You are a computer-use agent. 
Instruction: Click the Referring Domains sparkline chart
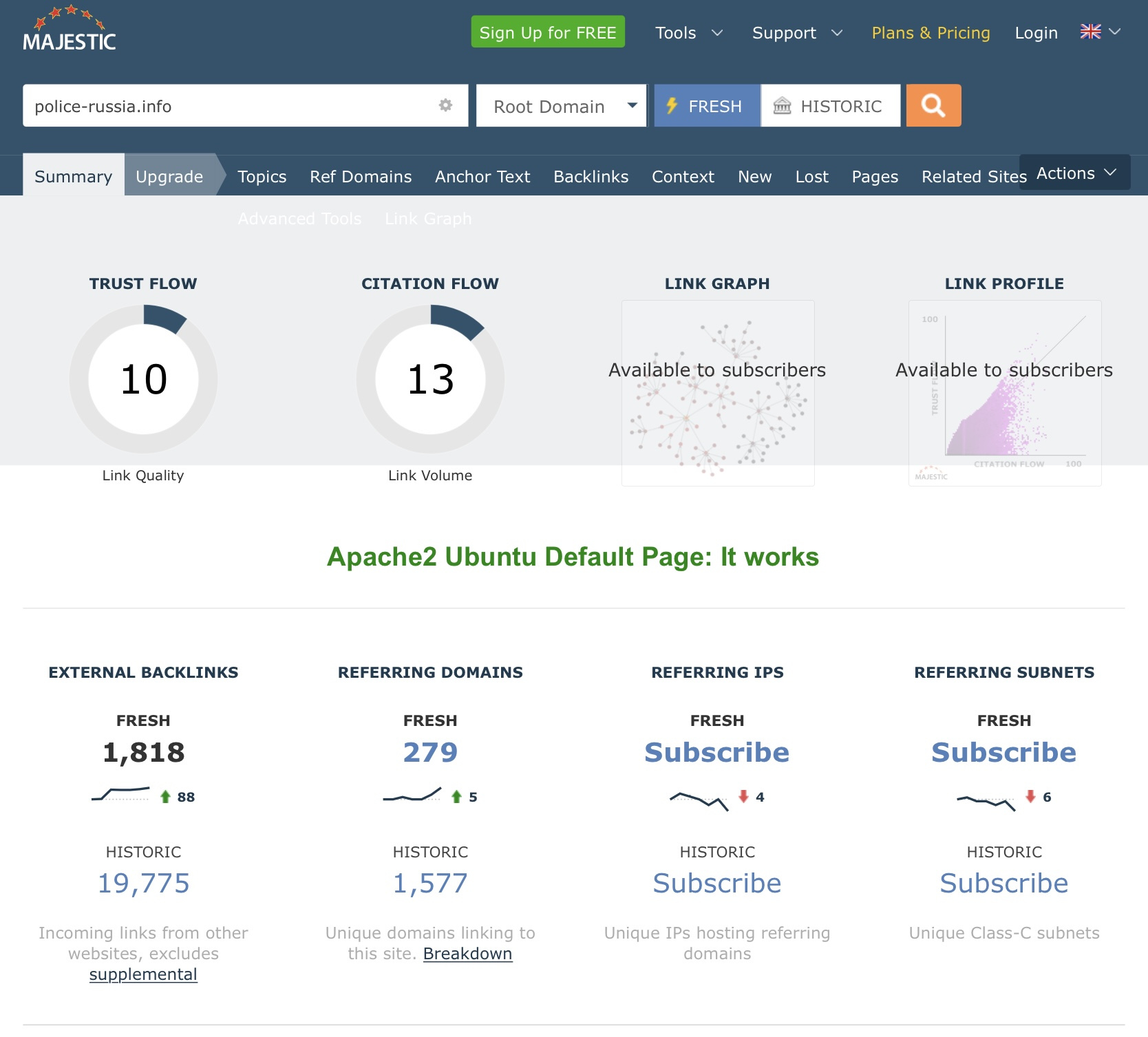(x=412, y=795)
